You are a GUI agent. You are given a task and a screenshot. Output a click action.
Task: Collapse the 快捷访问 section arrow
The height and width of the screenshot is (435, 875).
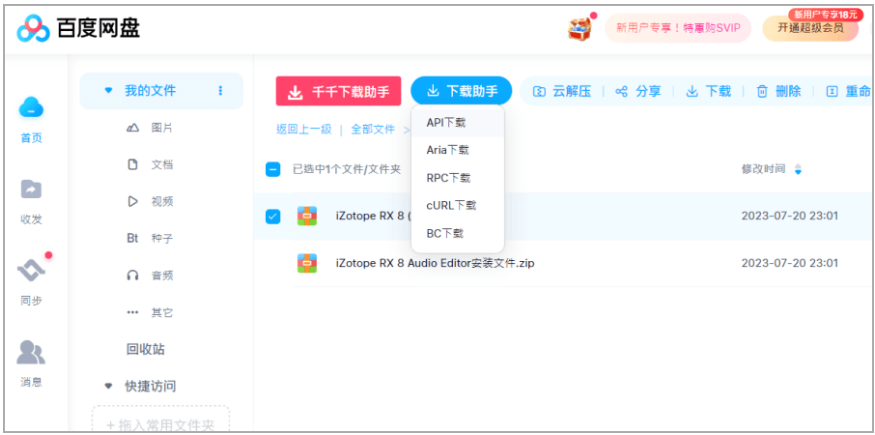[x=108, y=386]
